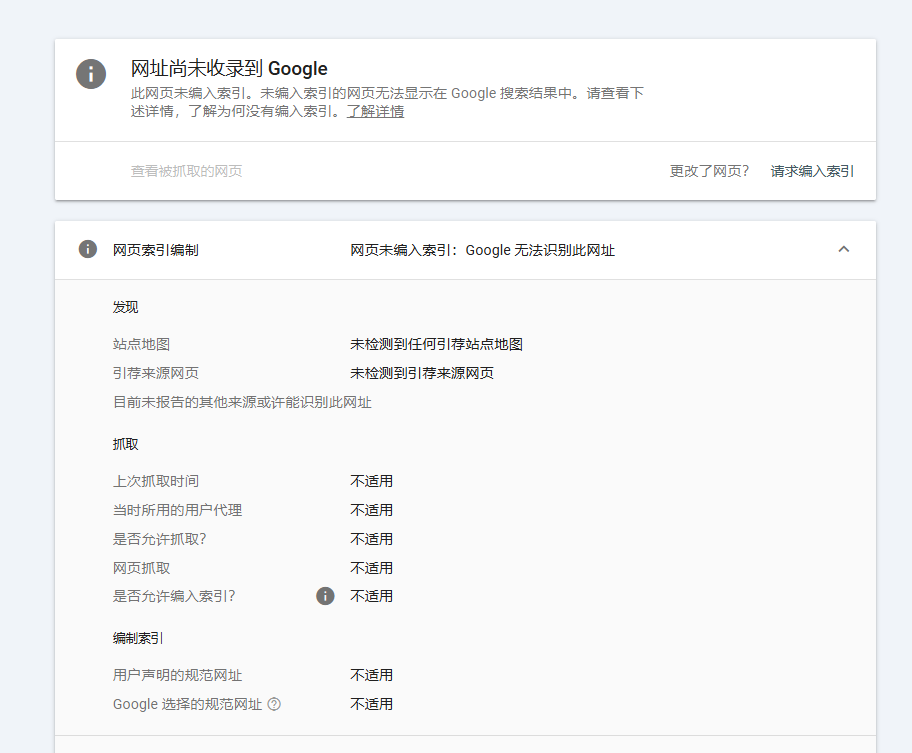Click the 不适用 value for 是否允许抓取?
Screen dimensions: 912x753
(x=371, y=540)
